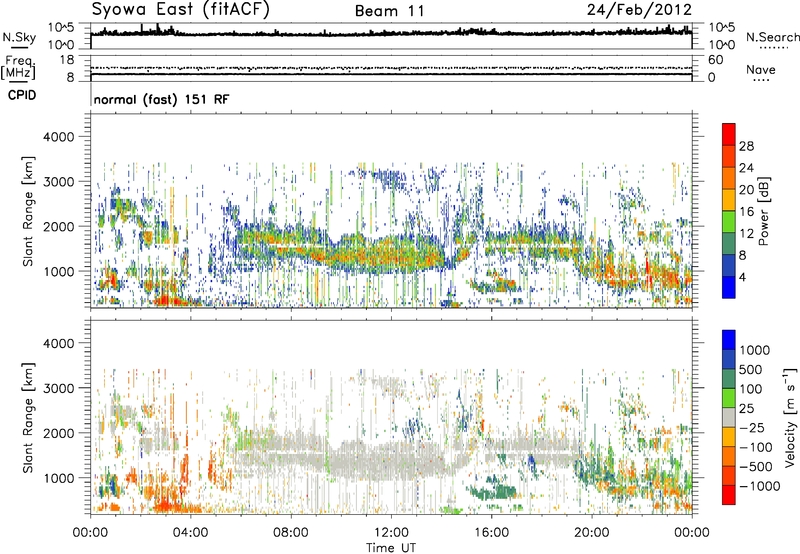This screenshot has height=554, width=800.
Task: Click the green scatter patch near 16:00 in velocity panel
Action: [492, 492]
